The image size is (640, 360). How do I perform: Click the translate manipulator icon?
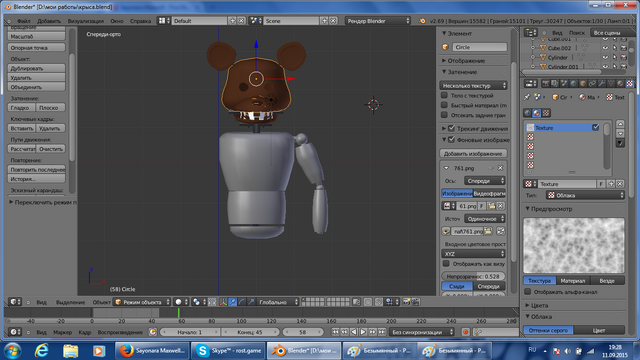[x=232, y=302]
